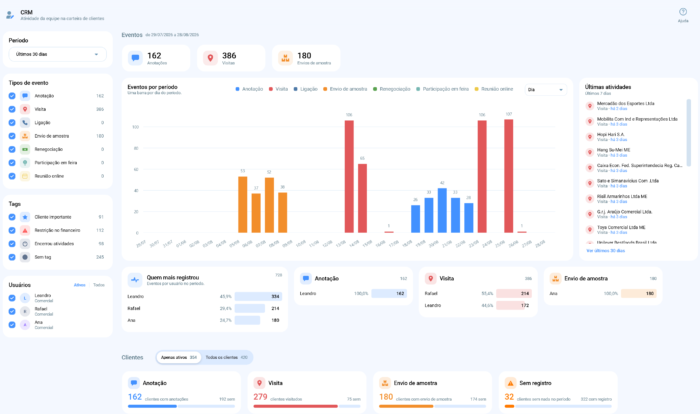The width and height of the screenshot is (700, 414).
Task: Click Rafael's avatar in Usuários
Action: (25, 311)
